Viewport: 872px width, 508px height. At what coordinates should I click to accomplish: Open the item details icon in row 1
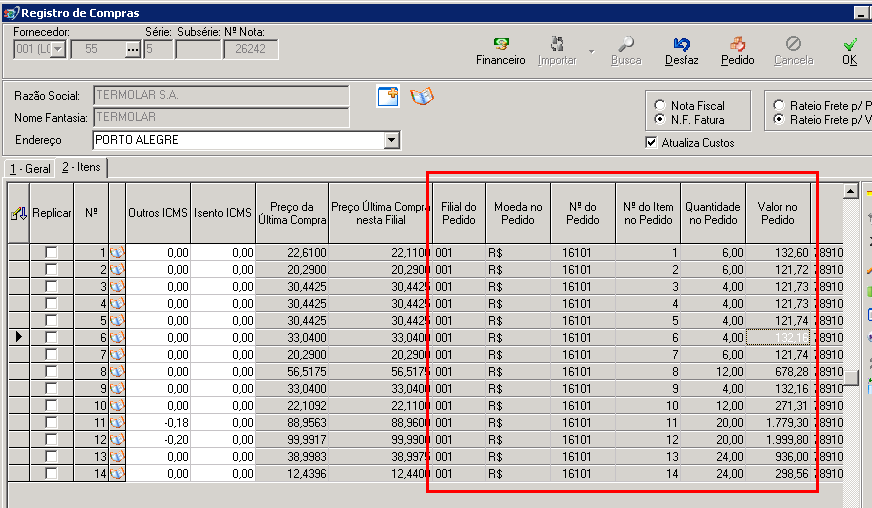117,253
